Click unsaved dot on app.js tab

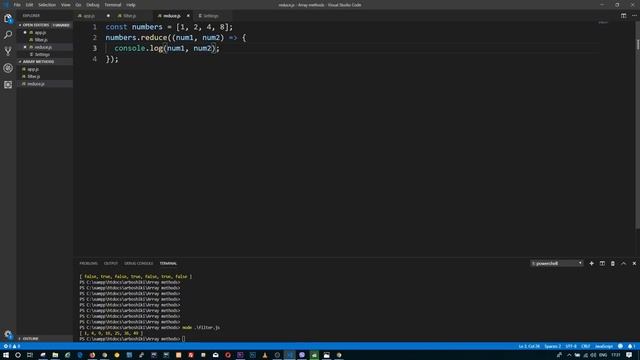(x=108, y=16)
